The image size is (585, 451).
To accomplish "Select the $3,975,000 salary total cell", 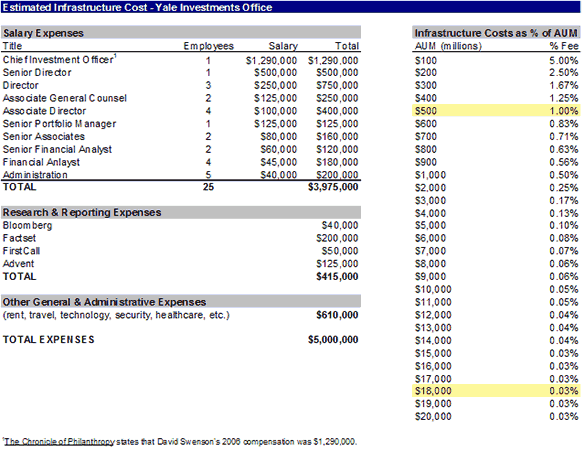I will (x=333, y=187).
